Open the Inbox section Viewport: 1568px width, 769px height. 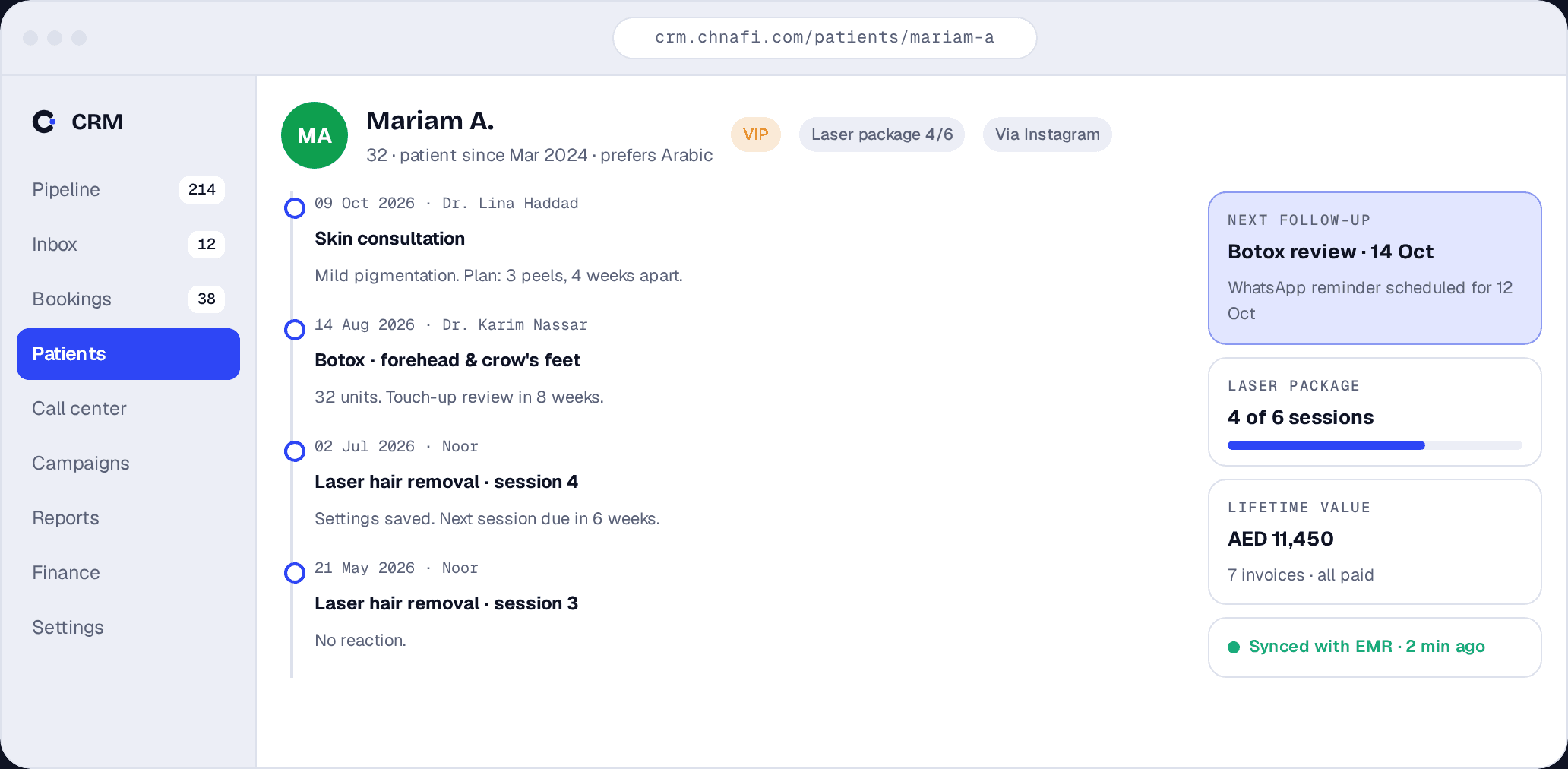128,245
